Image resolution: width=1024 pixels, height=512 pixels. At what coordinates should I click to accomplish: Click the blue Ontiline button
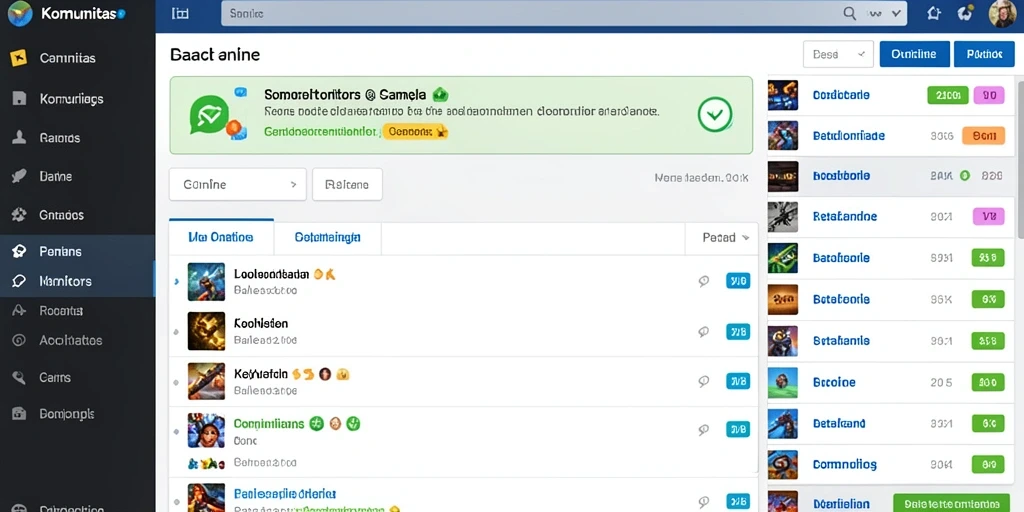(x=914, y=54)
